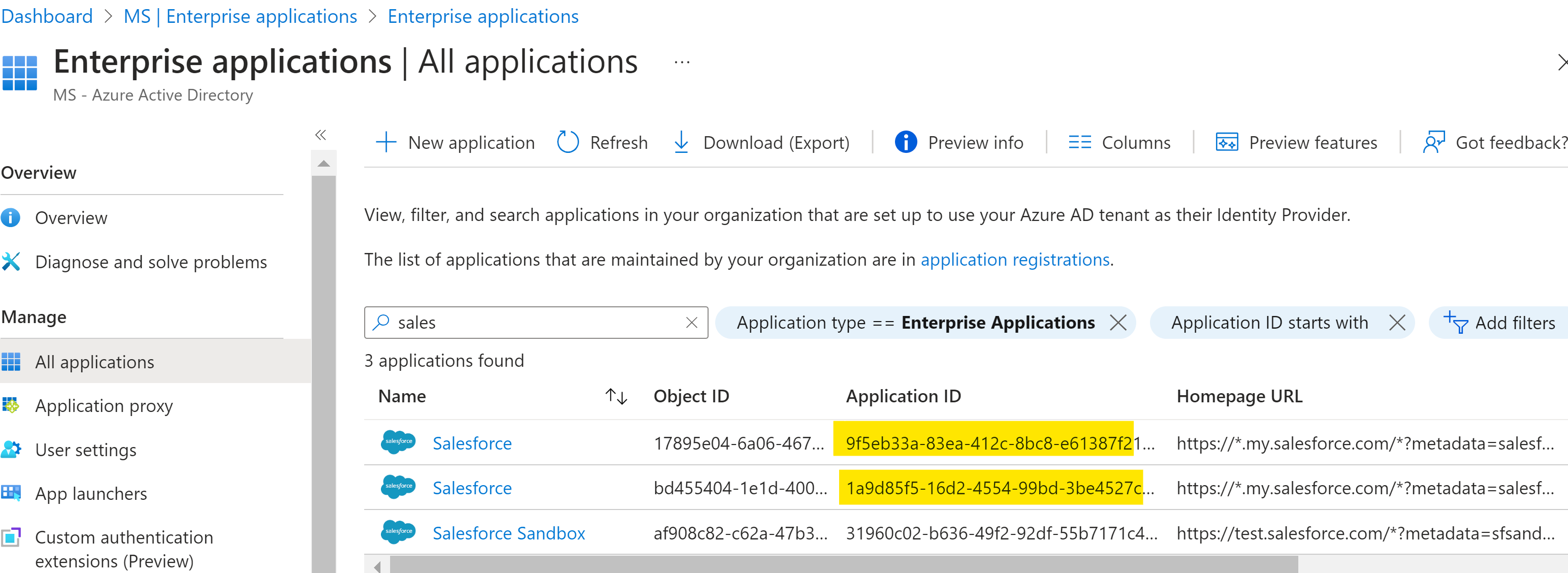The height and width of the screenshot is (573, 1568).
Task: Open Application proxy menu item
Action: pos(104,405)
